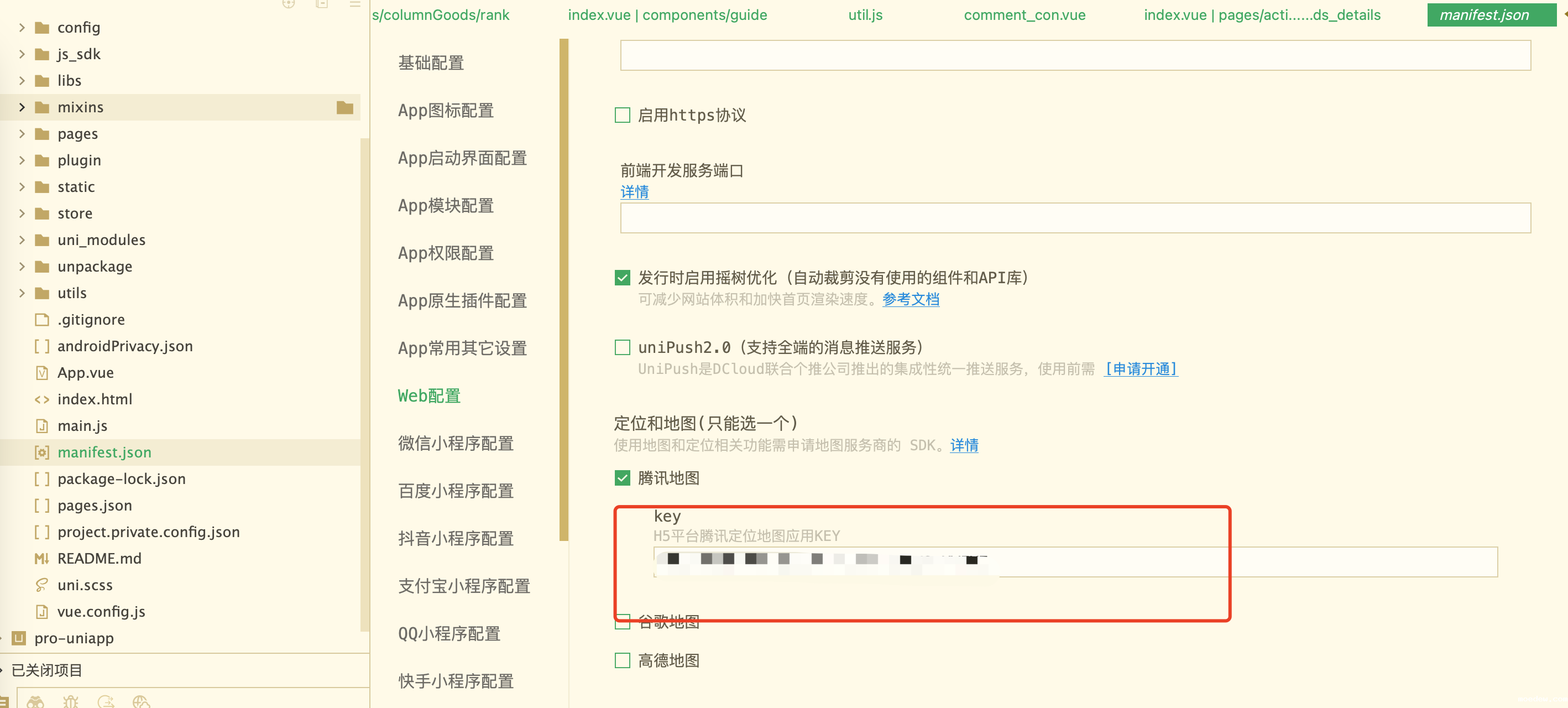Click the binoculars search icon
1568x708 pixels.
point(35,702)
